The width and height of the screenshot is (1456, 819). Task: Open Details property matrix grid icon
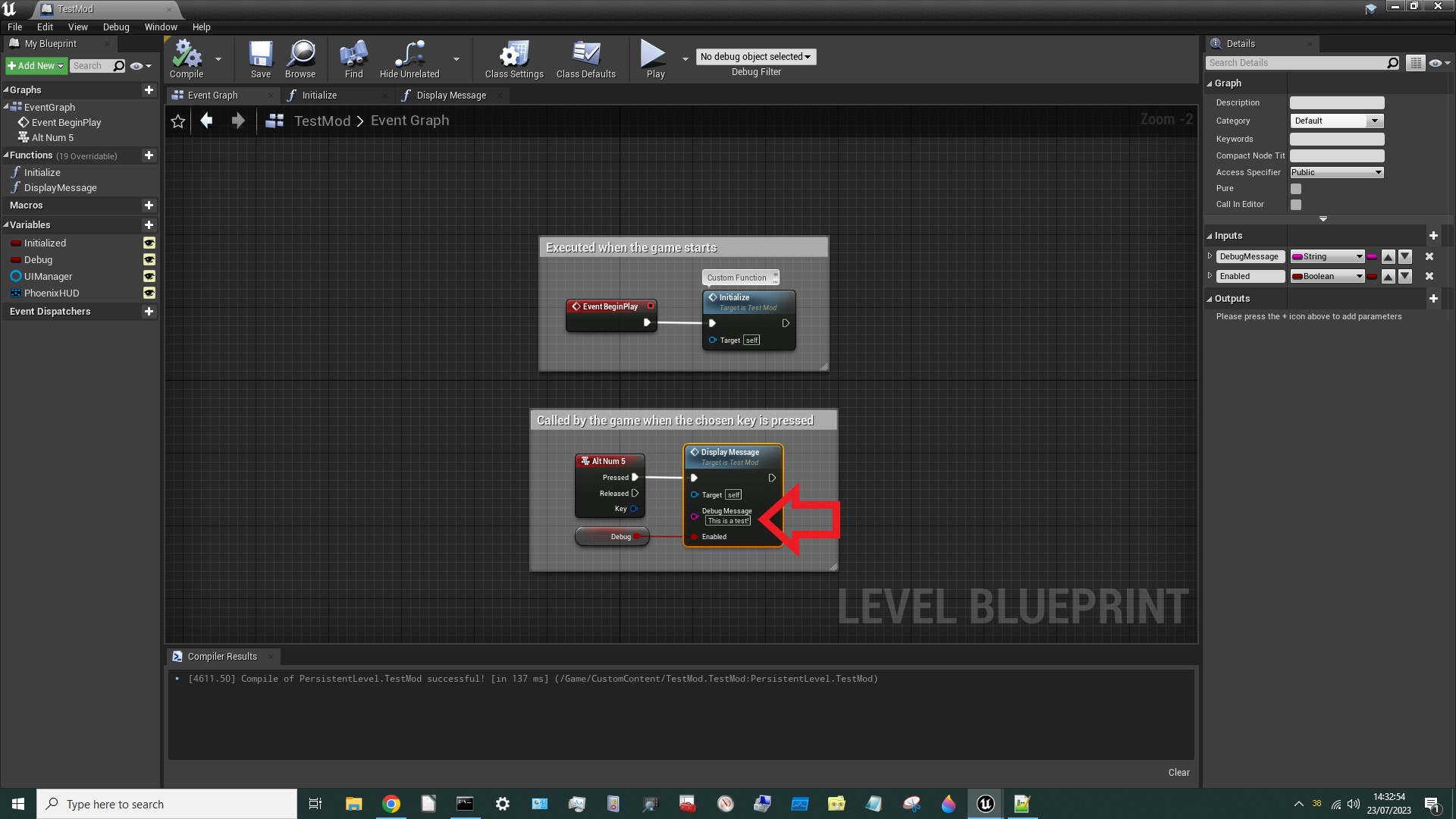point(1415,63)
